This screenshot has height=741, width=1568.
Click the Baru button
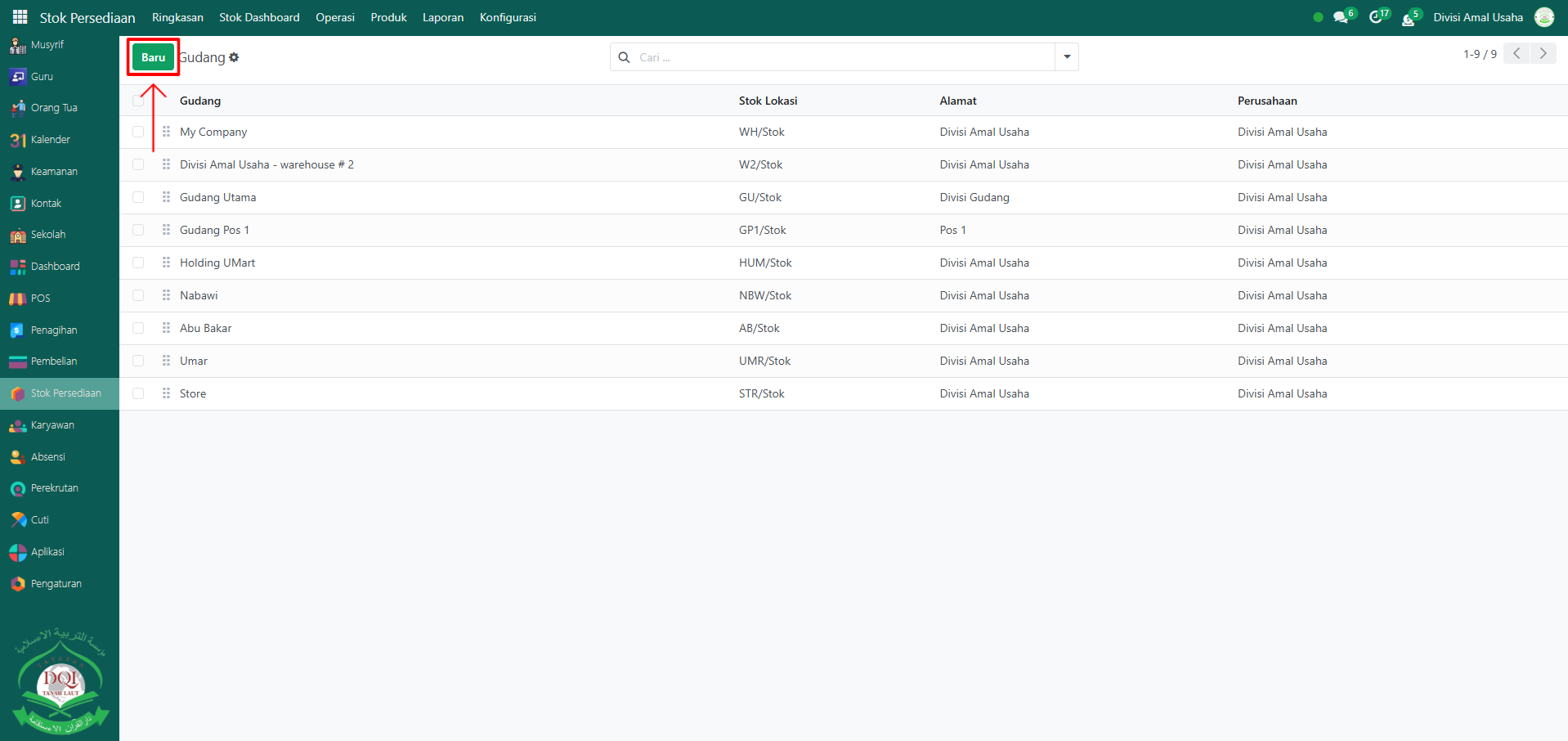pyautogui.click(x=153, y=57)
